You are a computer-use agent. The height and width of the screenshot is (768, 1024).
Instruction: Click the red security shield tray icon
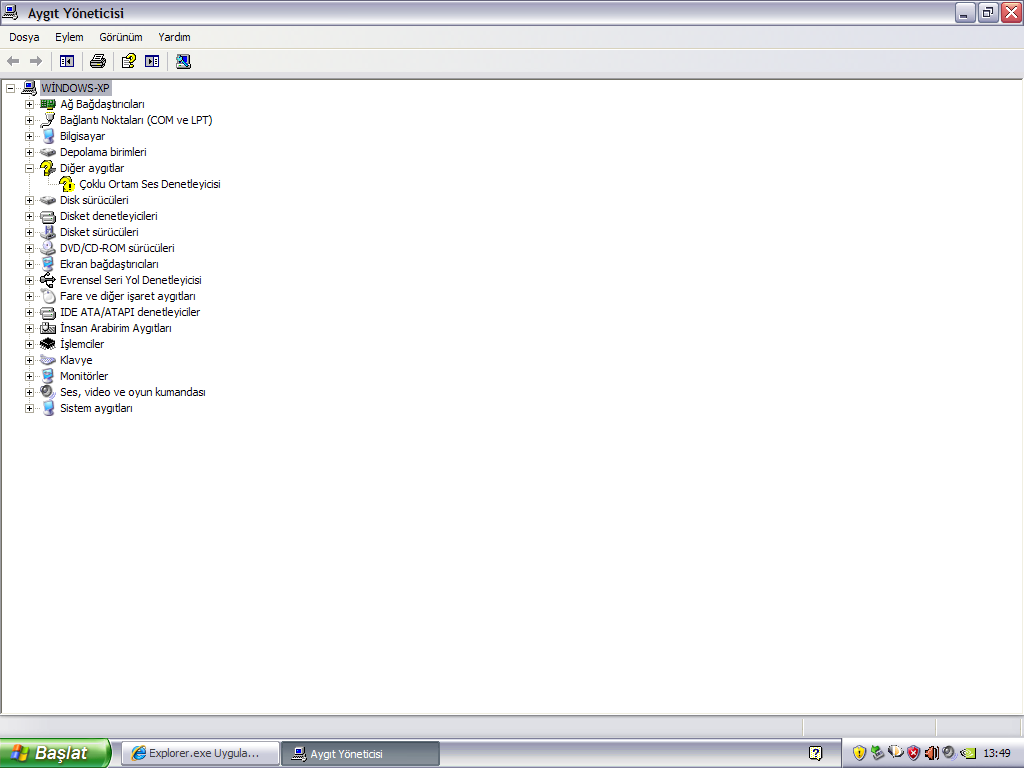[913, 753]
